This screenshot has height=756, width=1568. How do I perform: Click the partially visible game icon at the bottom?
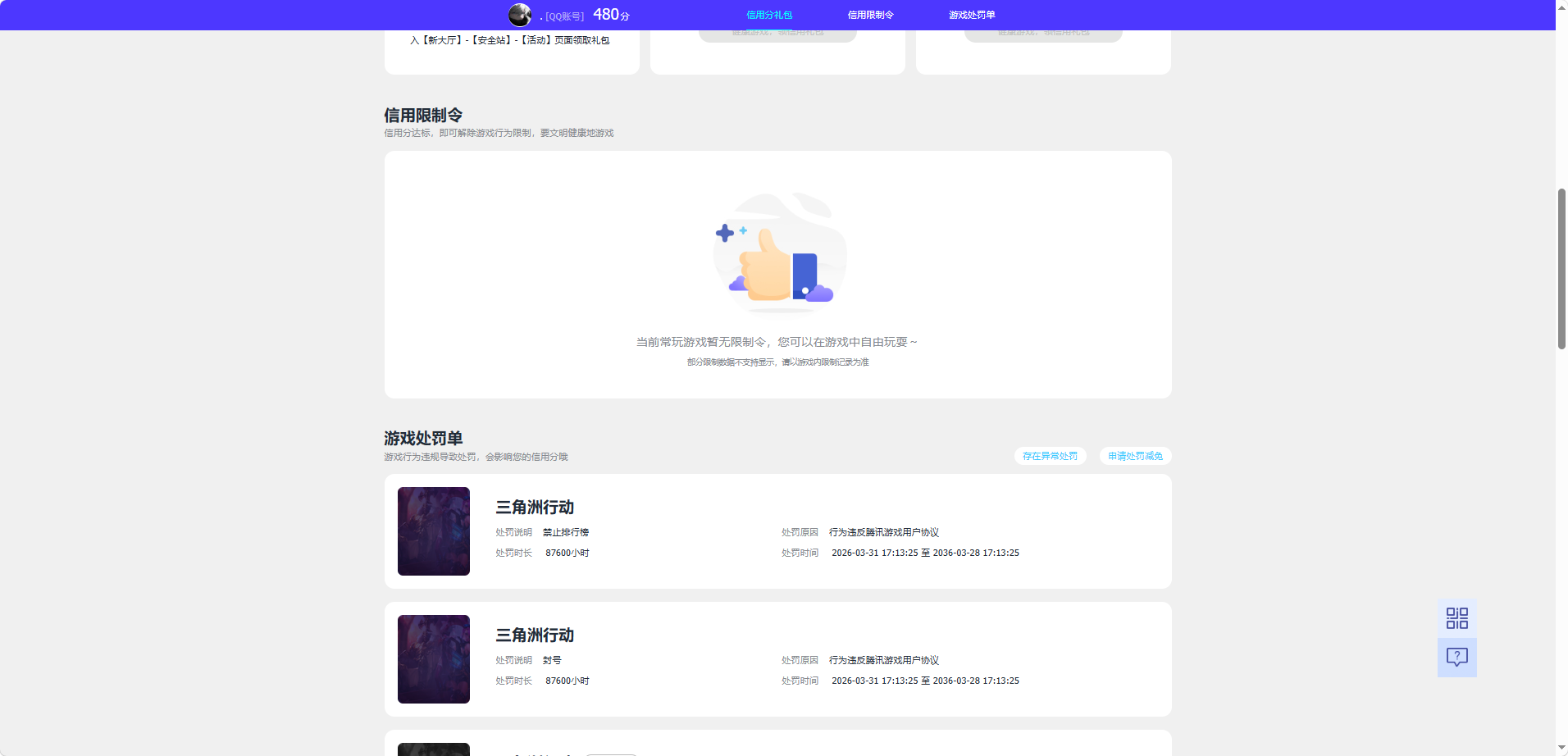[433, 747]
